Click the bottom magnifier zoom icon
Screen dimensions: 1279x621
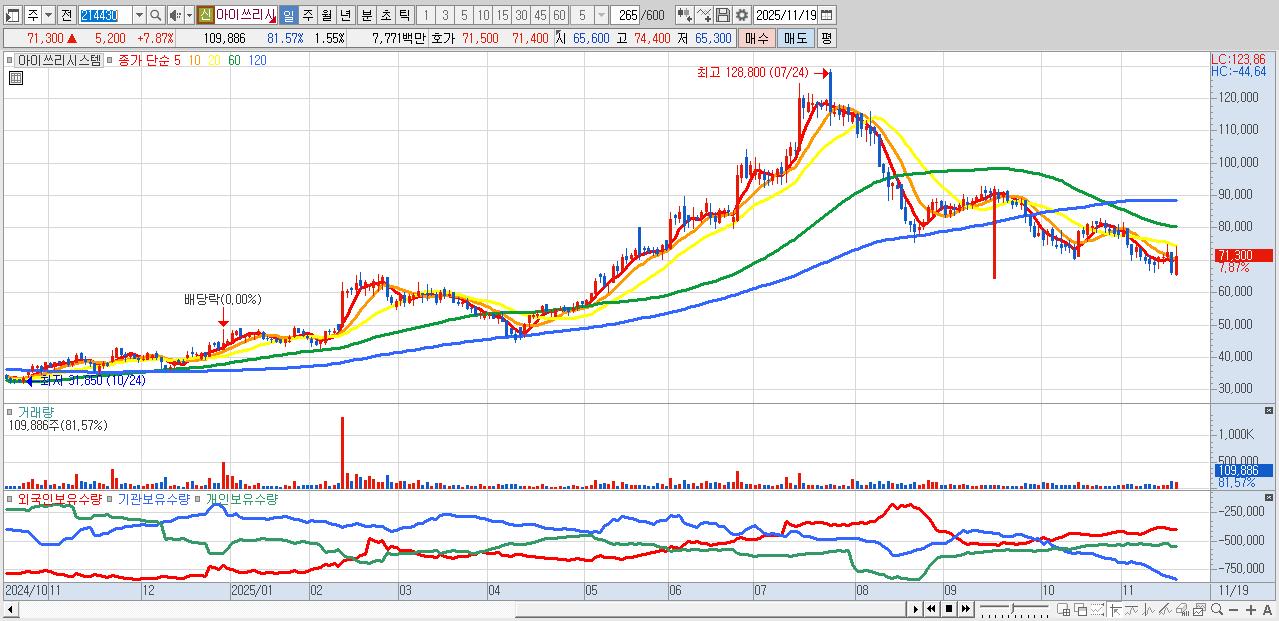(1216, 609)
